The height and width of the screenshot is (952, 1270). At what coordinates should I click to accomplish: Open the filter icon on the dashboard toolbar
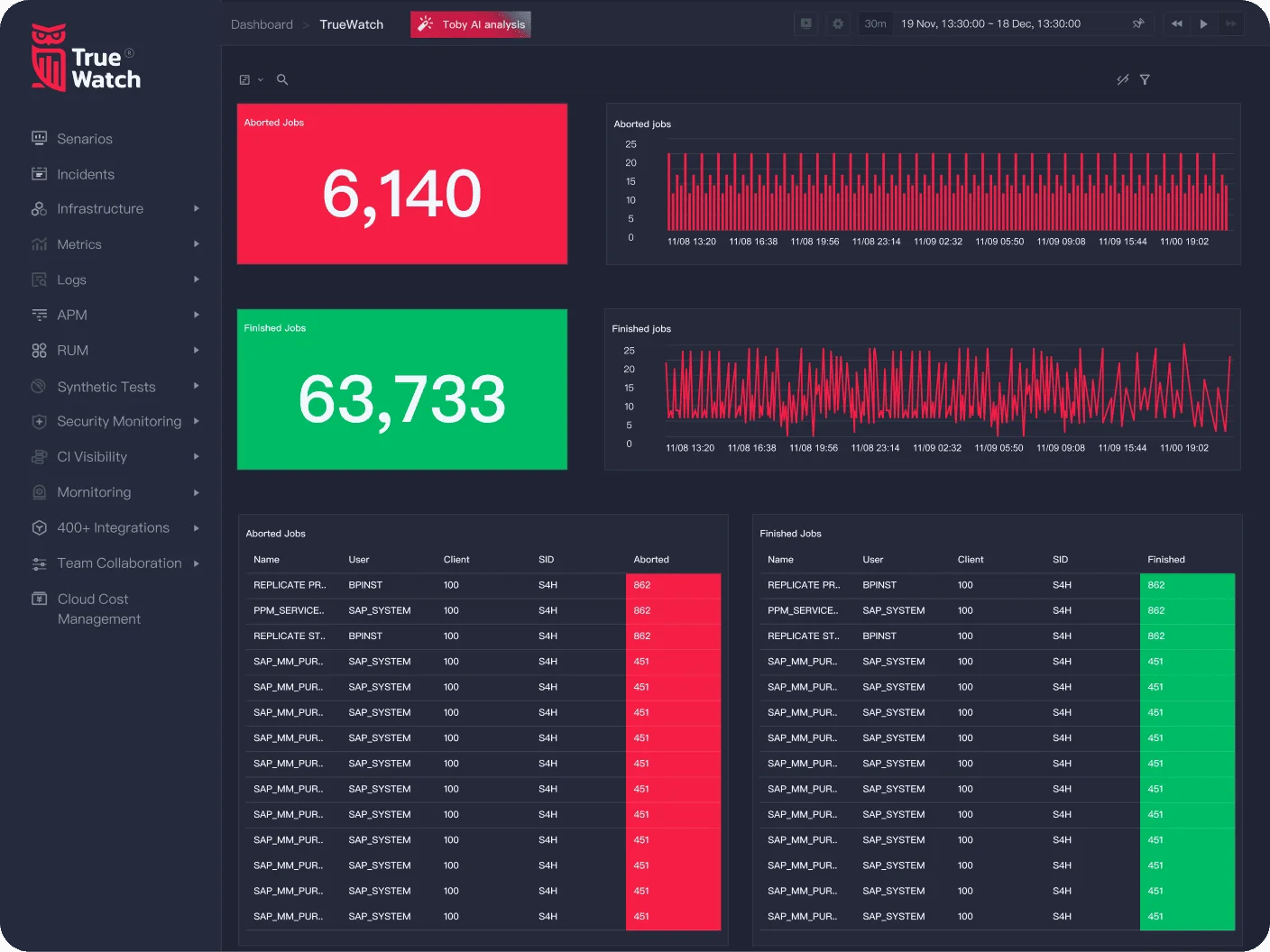pyautogui.click(x=1145, y=79)
